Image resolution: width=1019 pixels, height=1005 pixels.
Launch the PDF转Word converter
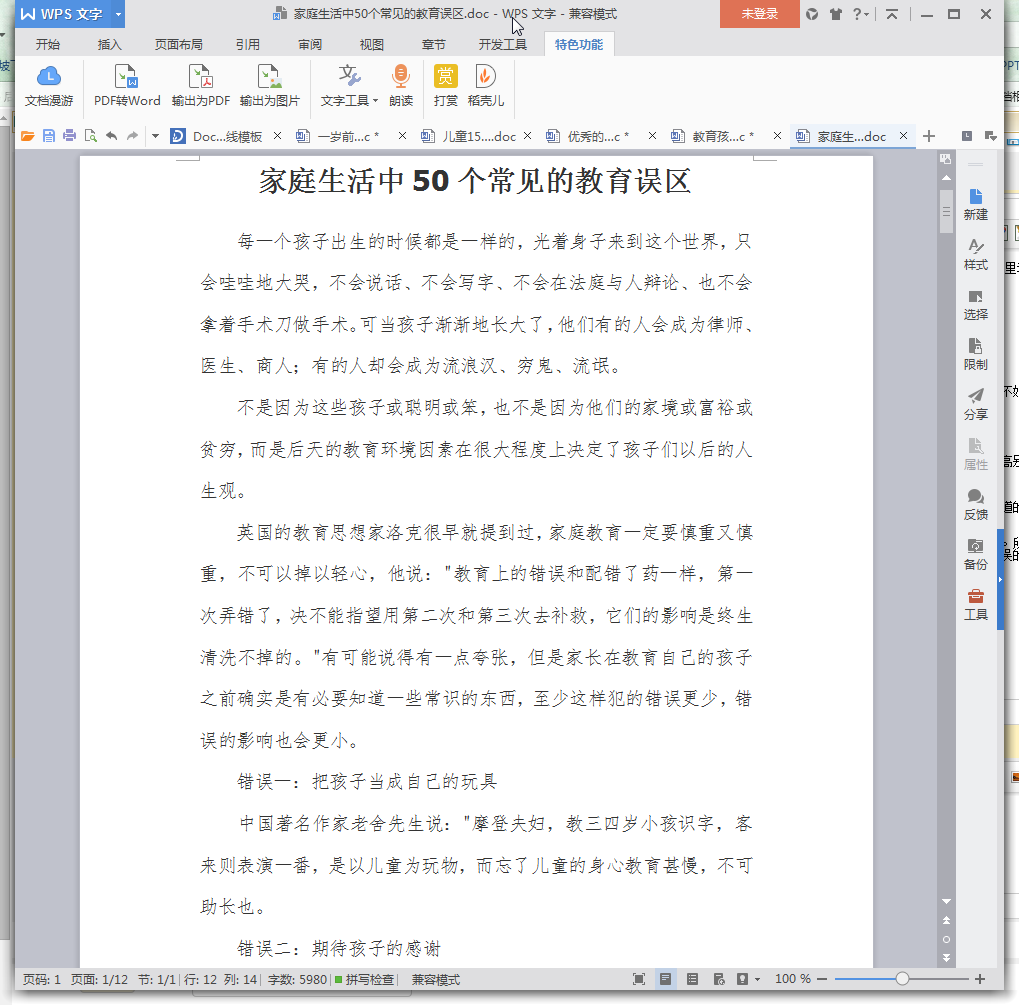pos(127,86)
